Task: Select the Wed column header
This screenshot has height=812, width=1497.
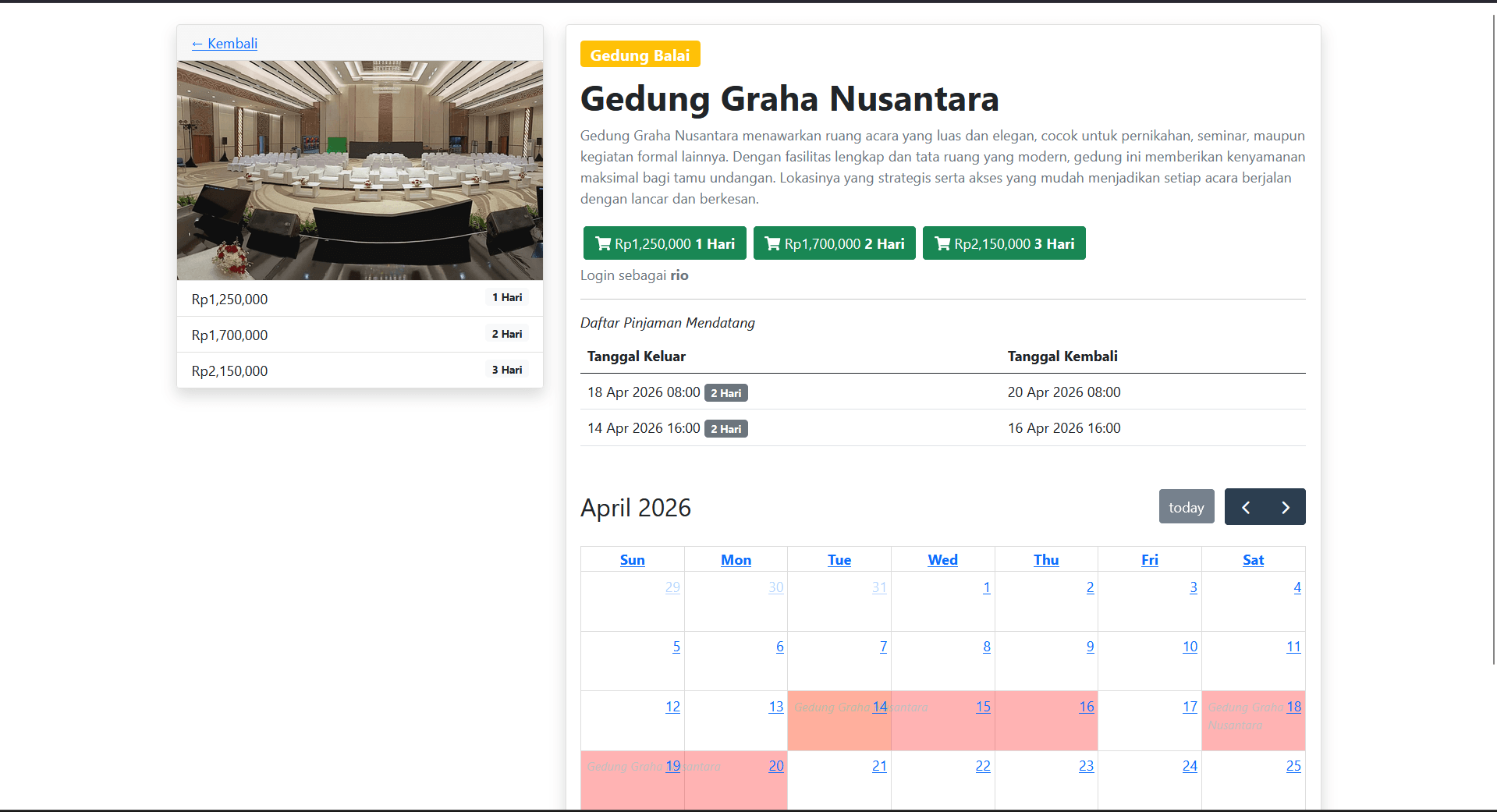Action: 942,560
